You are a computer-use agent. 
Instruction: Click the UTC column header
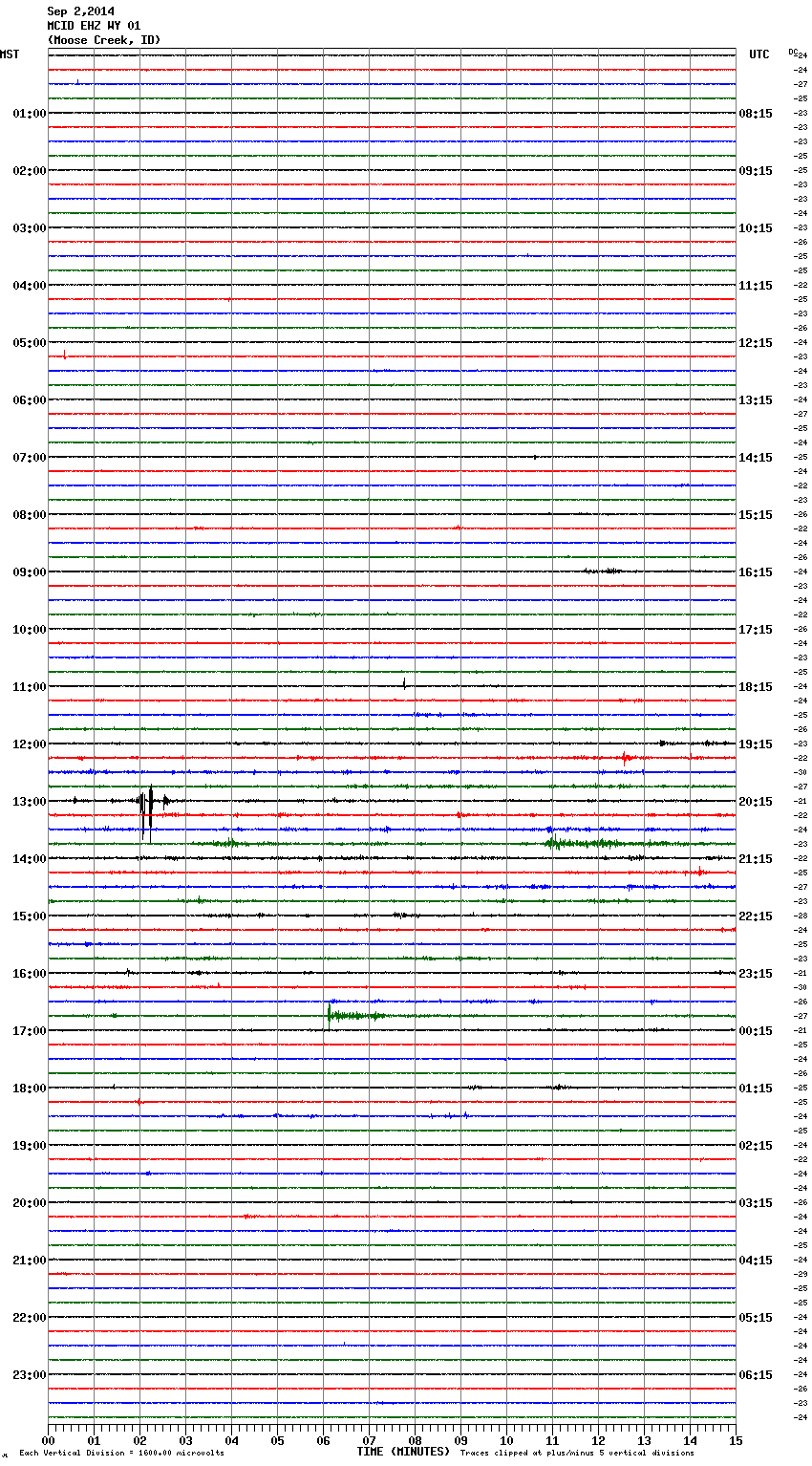759,54
